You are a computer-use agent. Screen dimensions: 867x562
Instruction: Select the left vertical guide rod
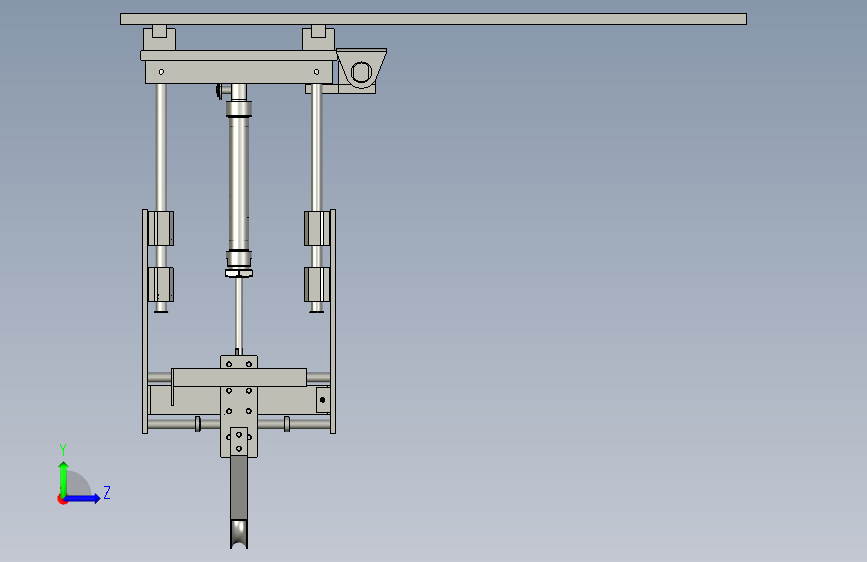click(x=161, y=147)
